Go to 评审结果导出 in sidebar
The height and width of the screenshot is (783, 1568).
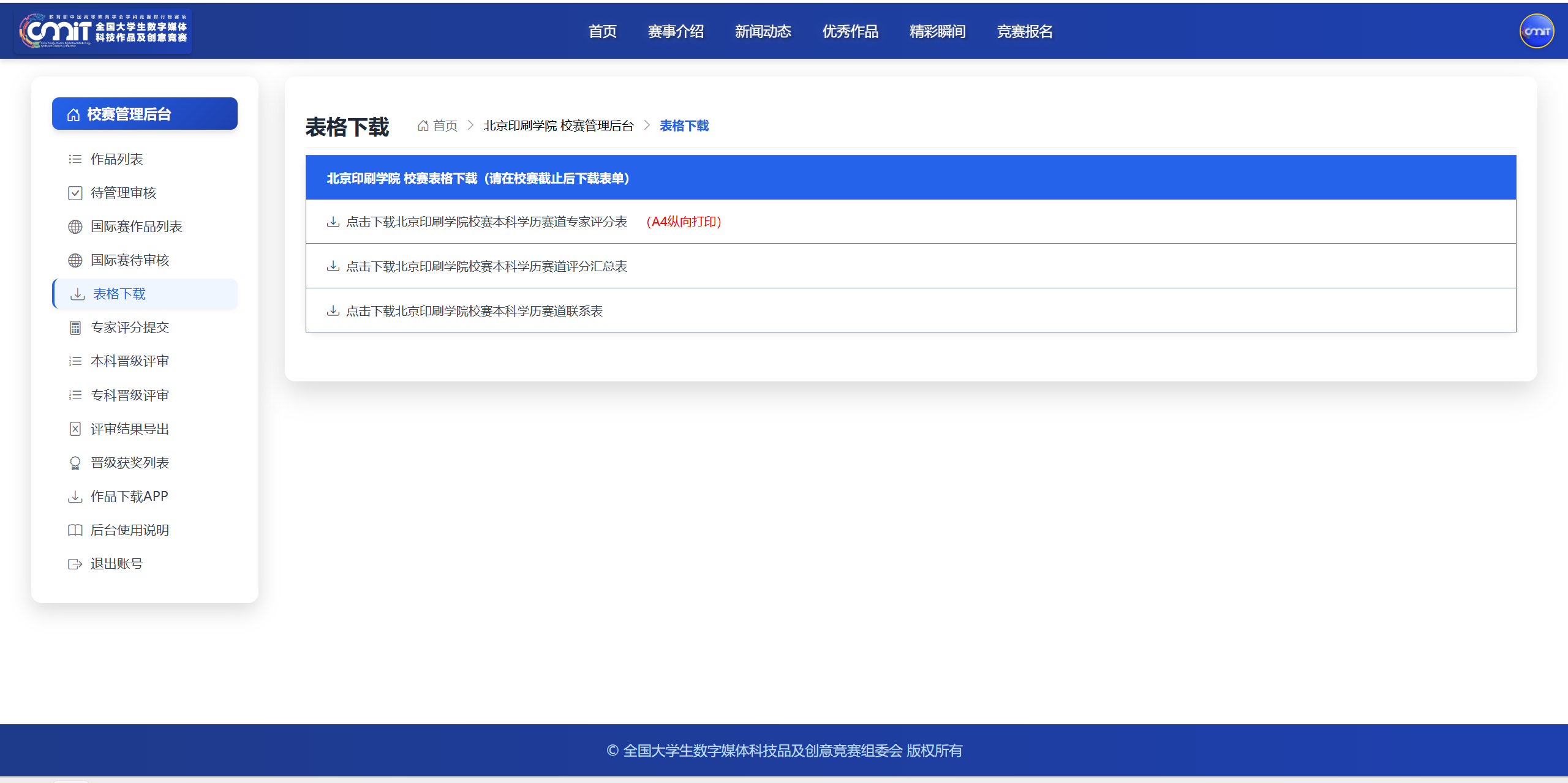[145, 429]
